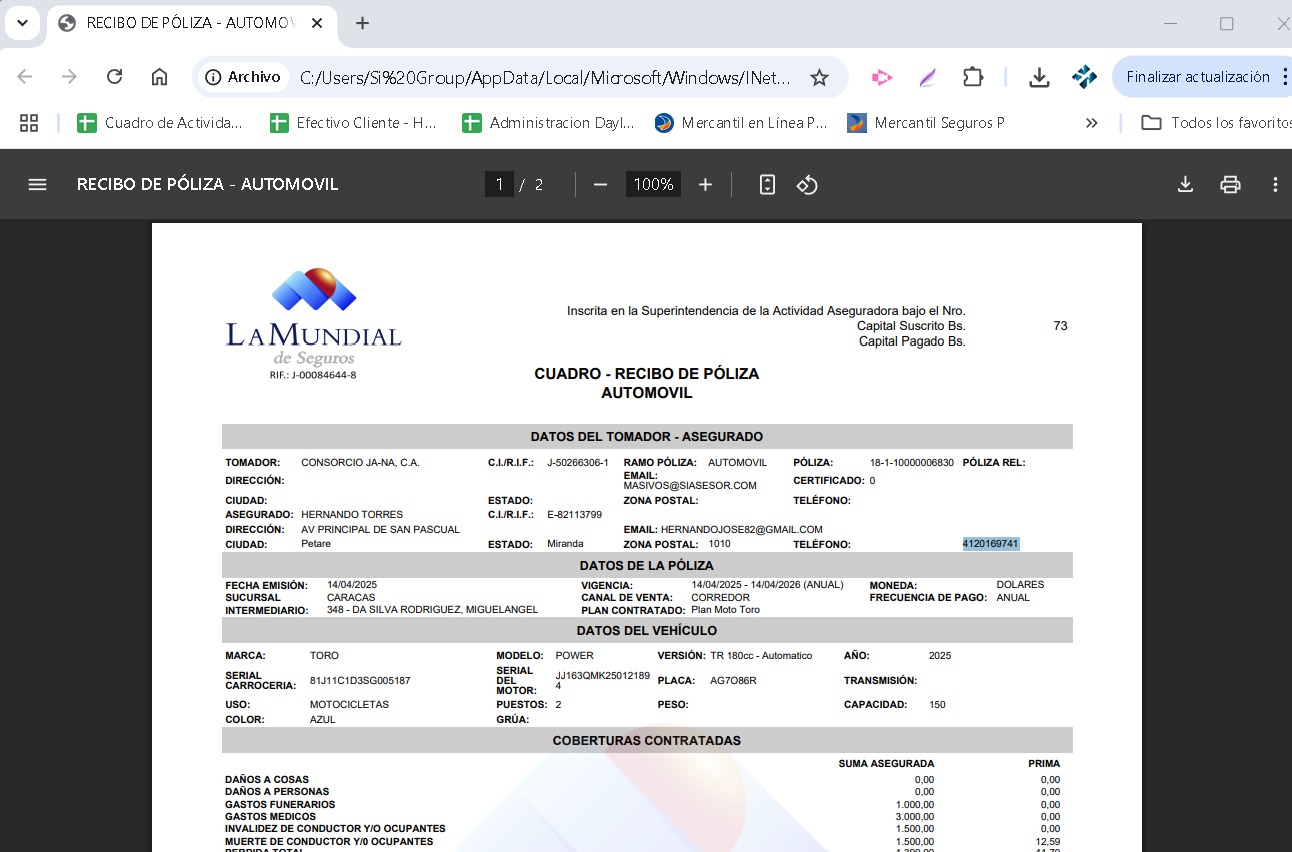This screenshot has width=1292, height=852.
Task: Click RIF value J-50266306-1
Action: pyautogui.click(x=578, y=463)
